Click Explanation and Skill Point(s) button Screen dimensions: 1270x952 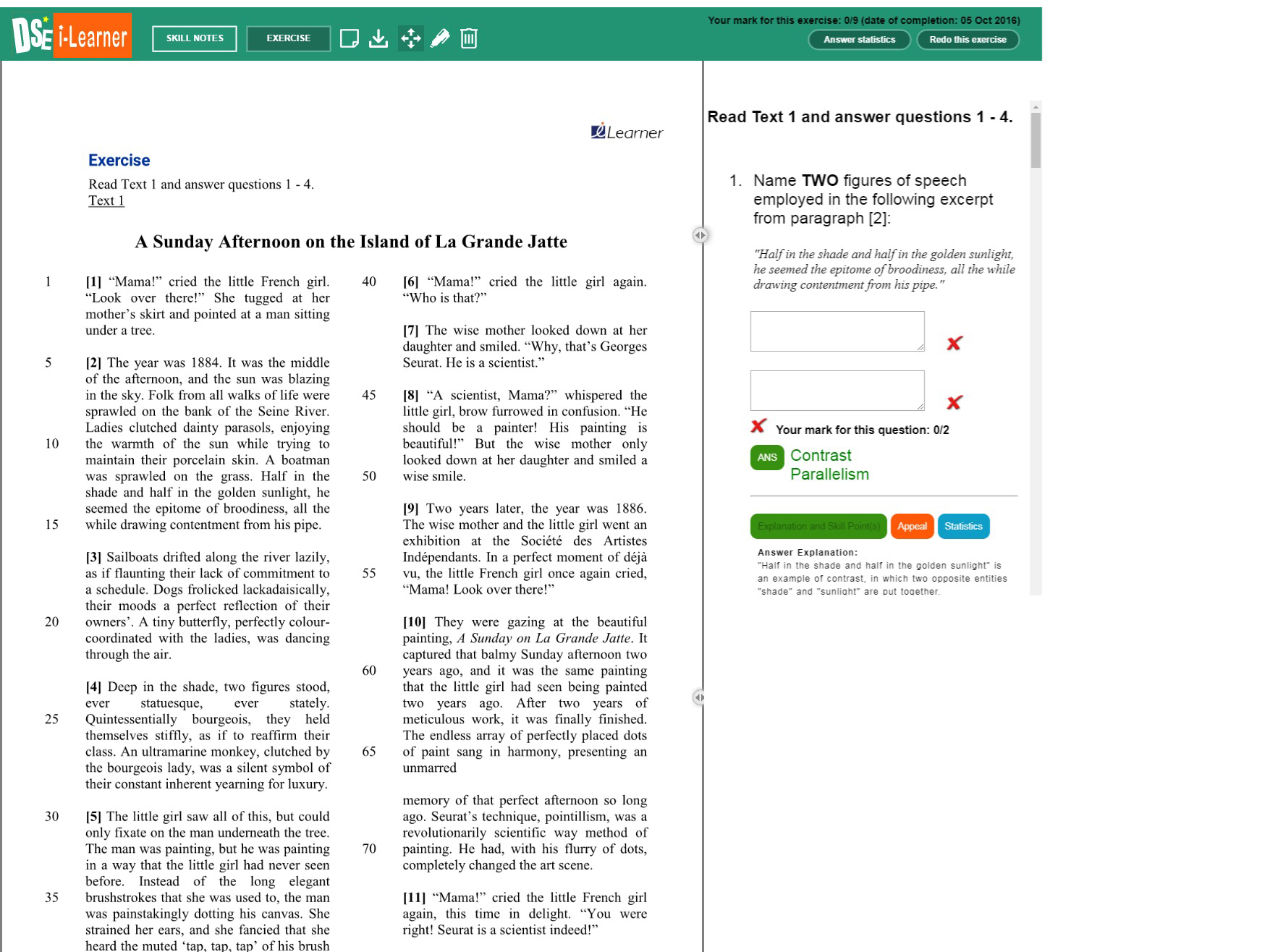coord(818,526)
